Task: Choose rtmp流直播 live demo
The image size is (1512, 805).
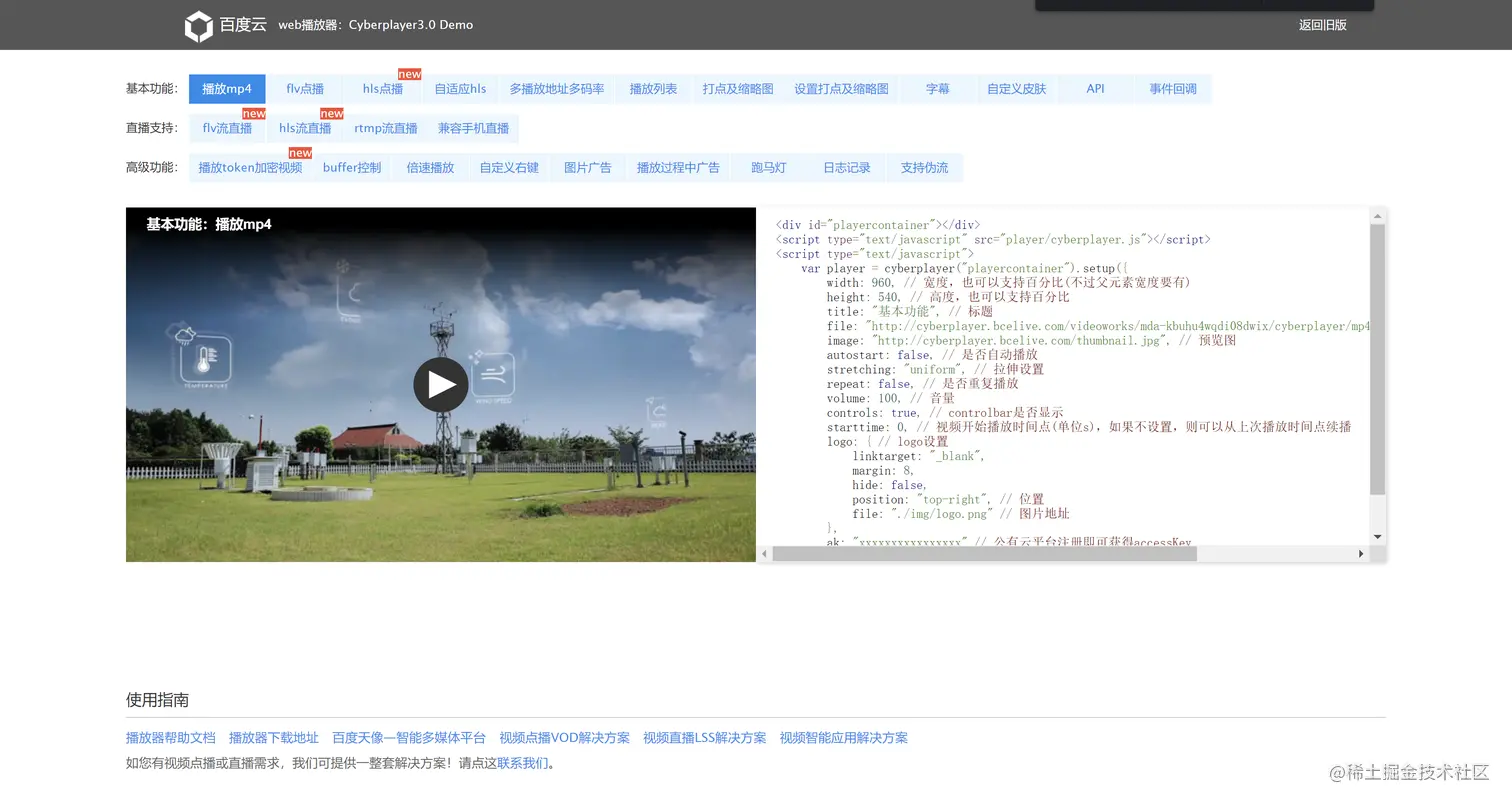Action: click(386, 128)
